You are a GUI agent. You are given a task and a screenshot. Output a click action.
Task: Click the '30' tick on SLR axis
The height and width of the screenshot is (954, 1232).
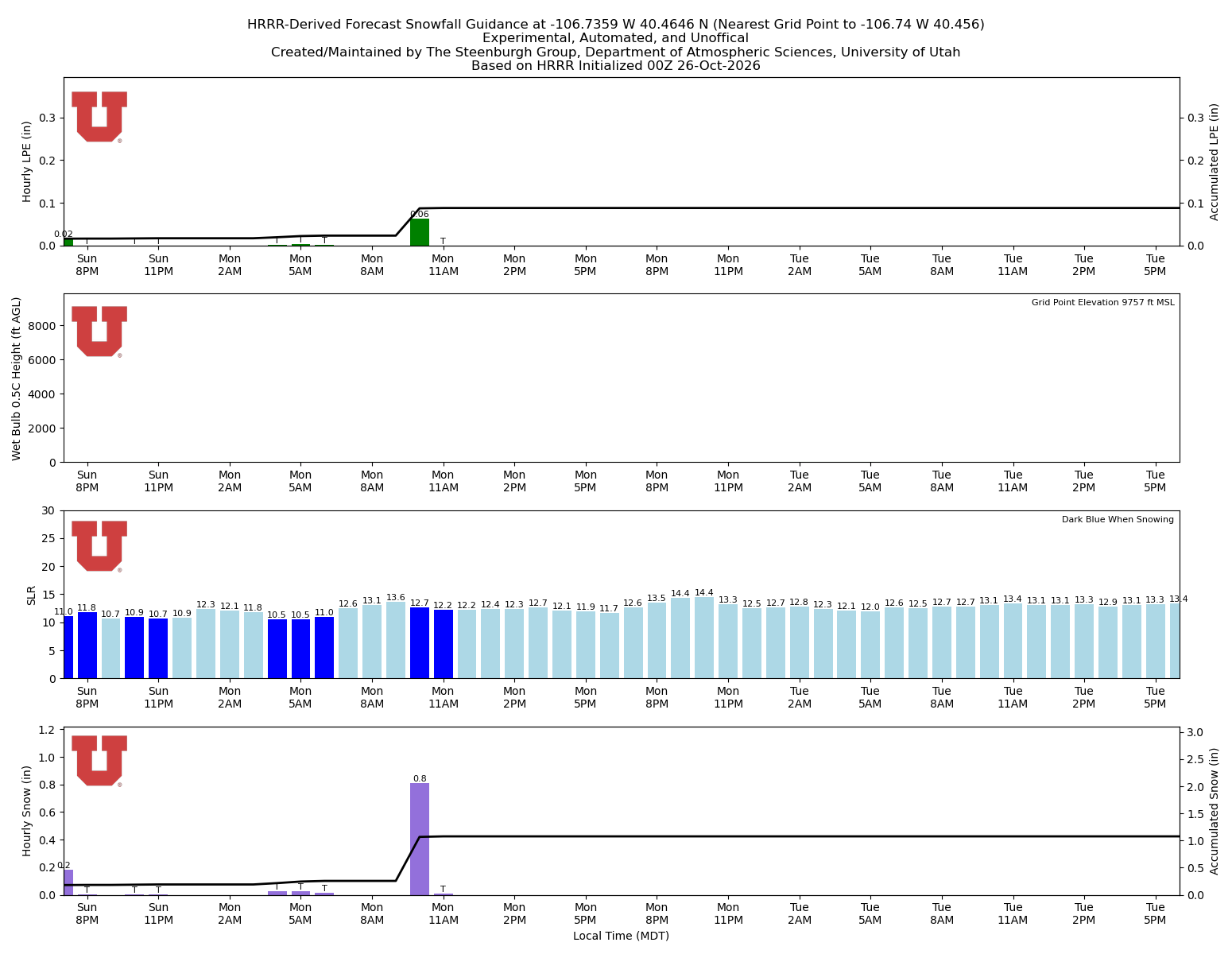coord(49,510)
